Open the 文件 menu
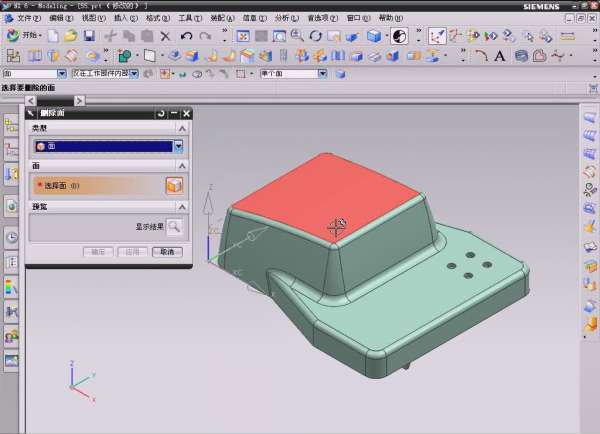The width and height of the screenshot is (600, 434). 28,18
